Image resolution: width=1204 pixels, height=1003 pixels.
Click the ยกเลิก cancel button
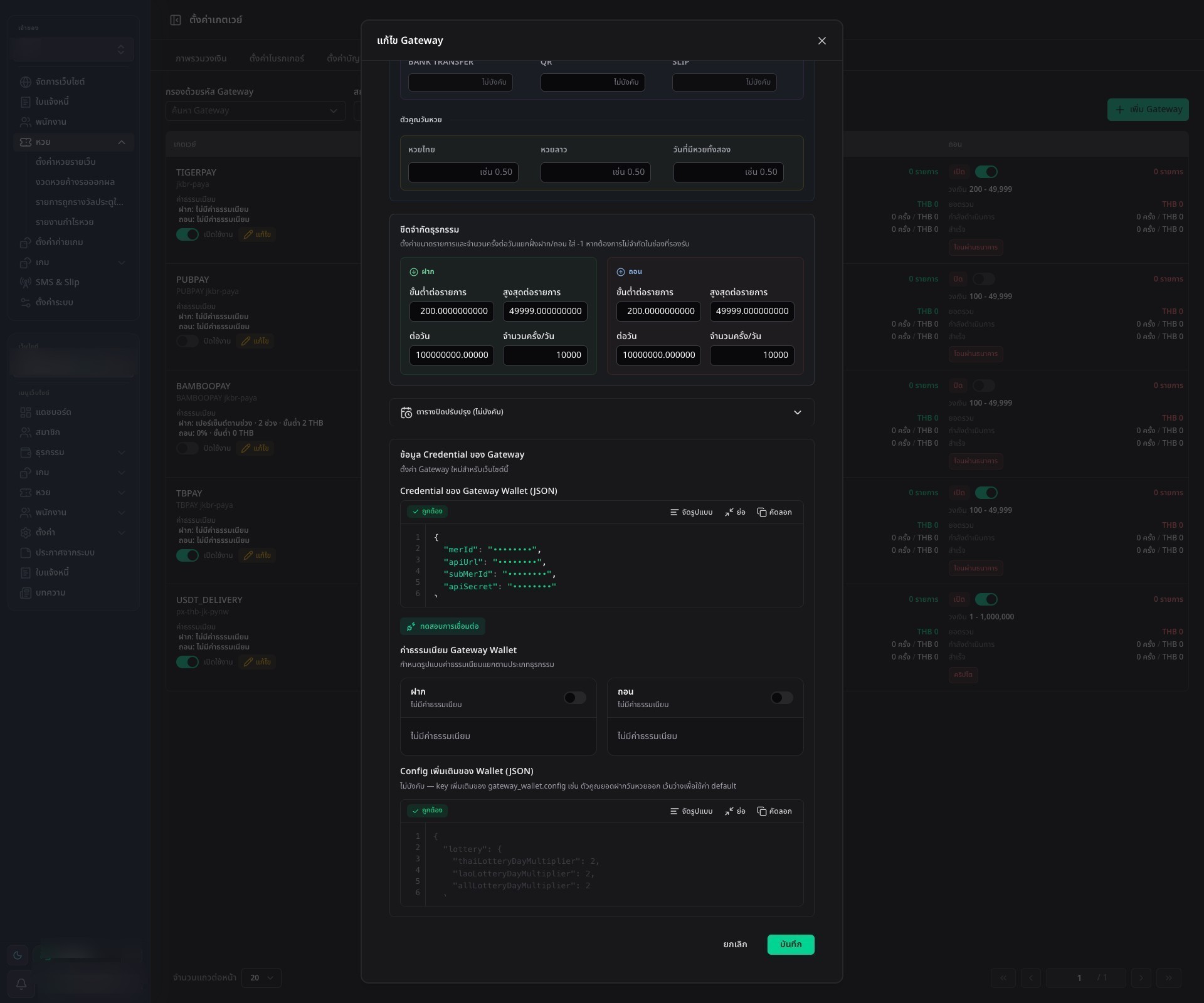735,945
